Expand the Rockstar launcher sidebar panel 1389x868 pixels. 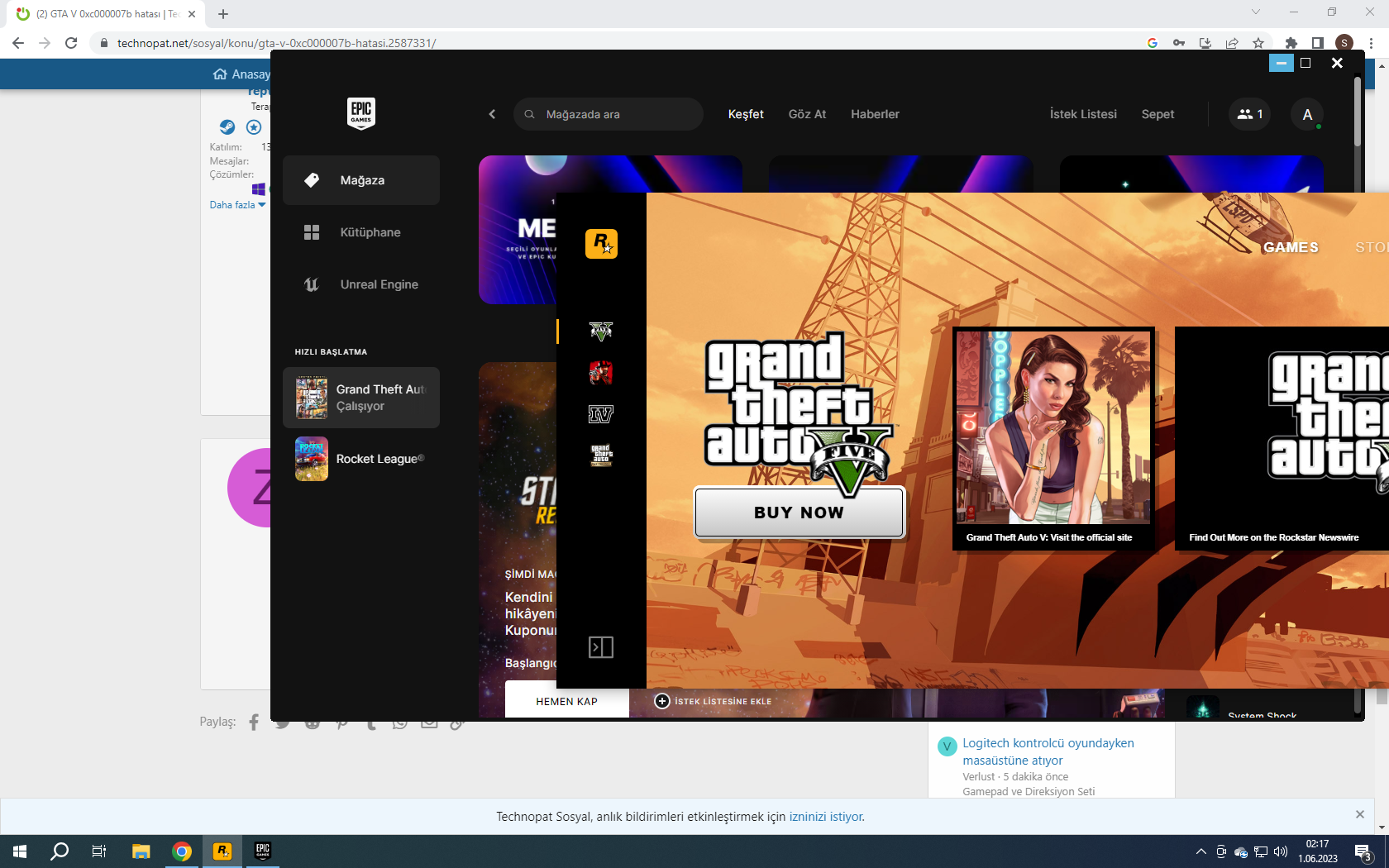click(x=601, y=647)
